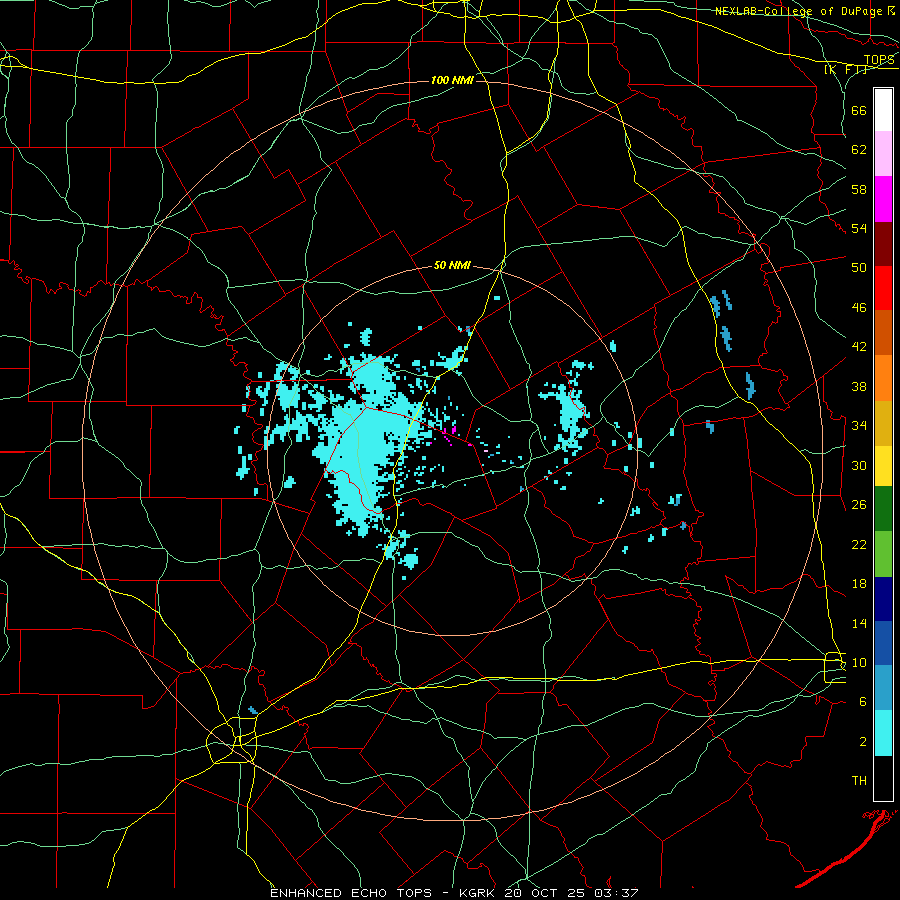
Task: Click the 46 legend value
Action: 859,308
